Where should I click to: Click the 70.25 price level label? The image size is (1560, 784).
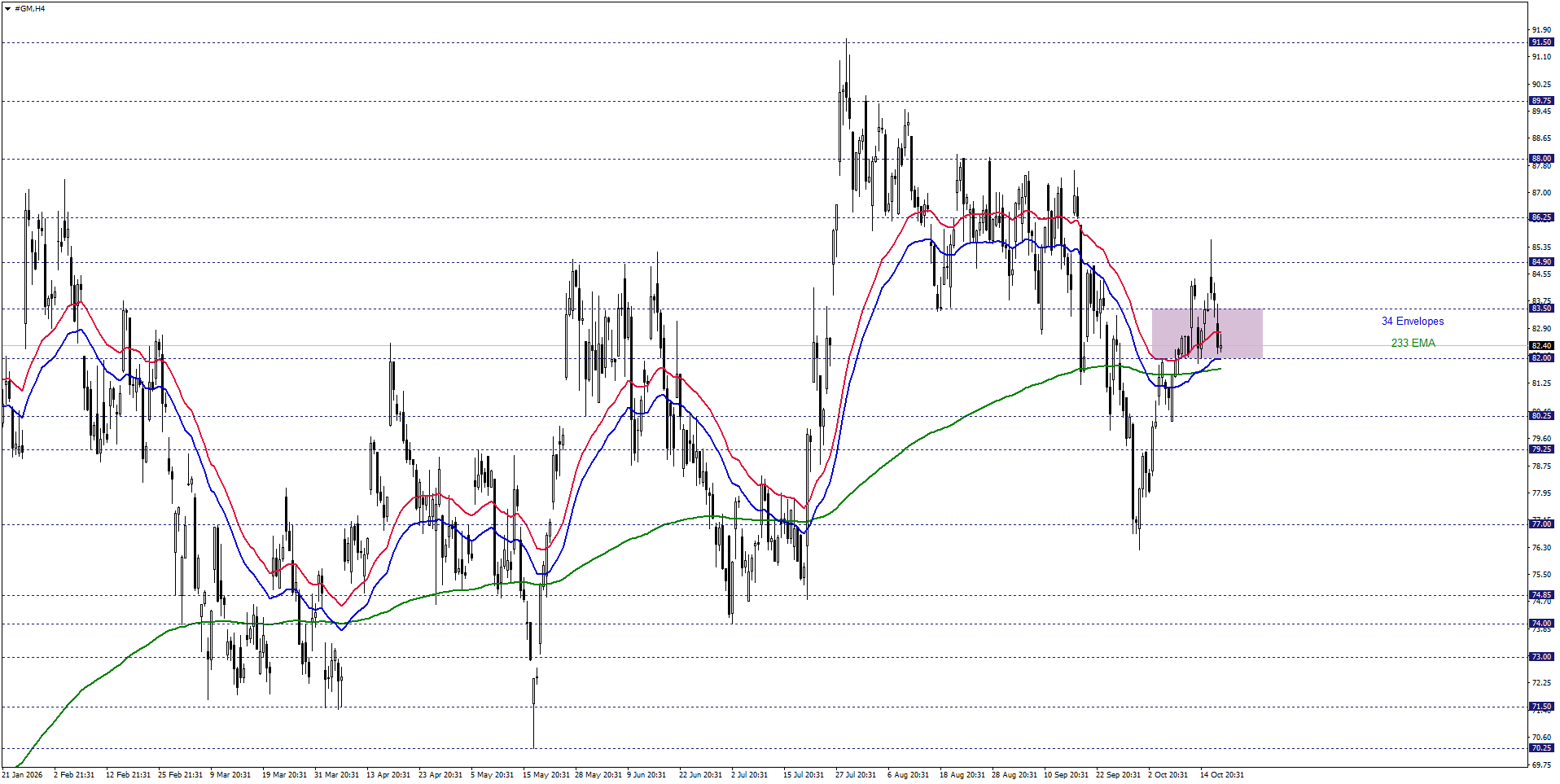[1541, 748]
